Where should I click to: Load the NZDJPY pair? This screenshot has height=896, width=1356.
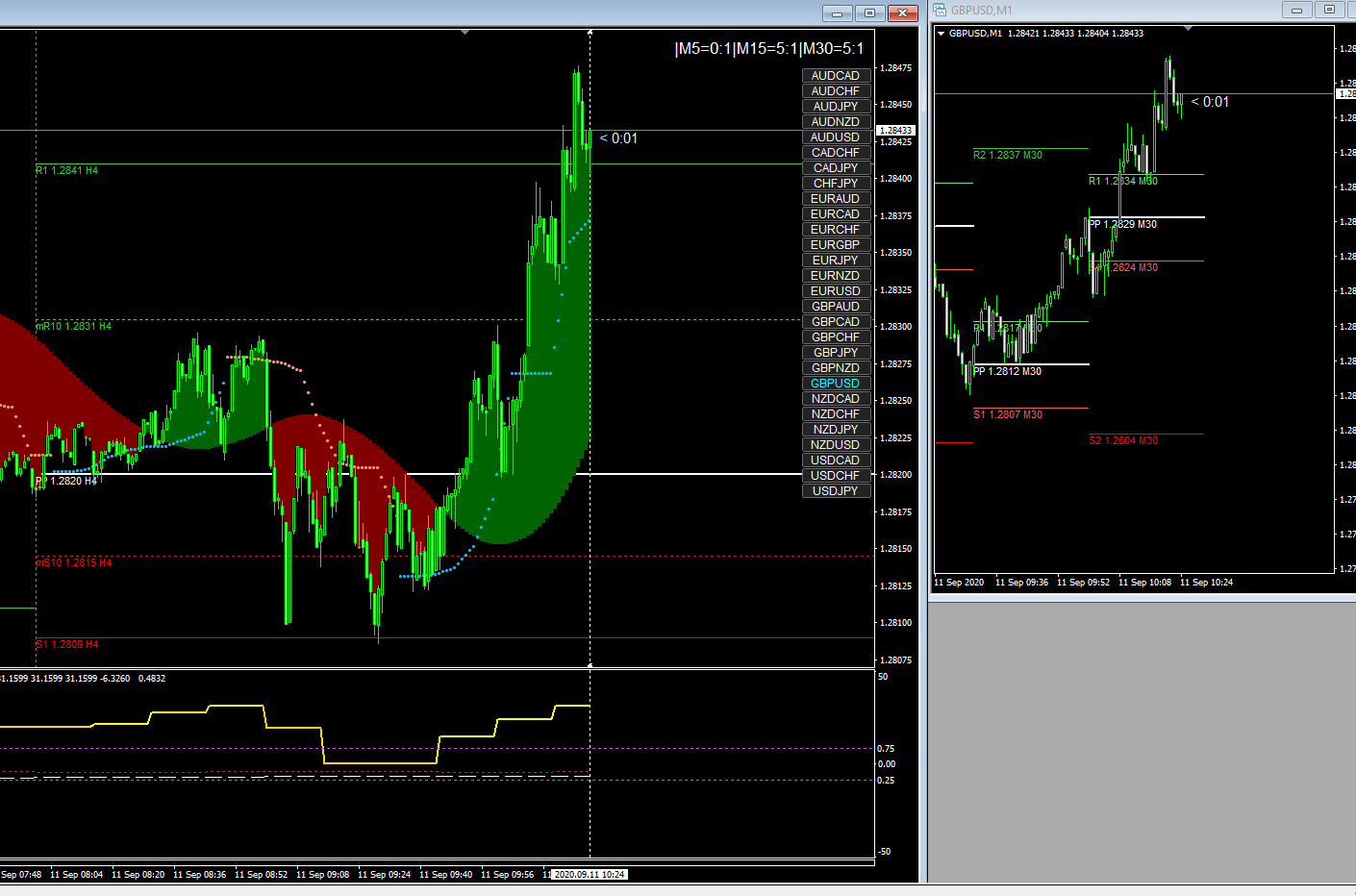click(x=836, y=430)
